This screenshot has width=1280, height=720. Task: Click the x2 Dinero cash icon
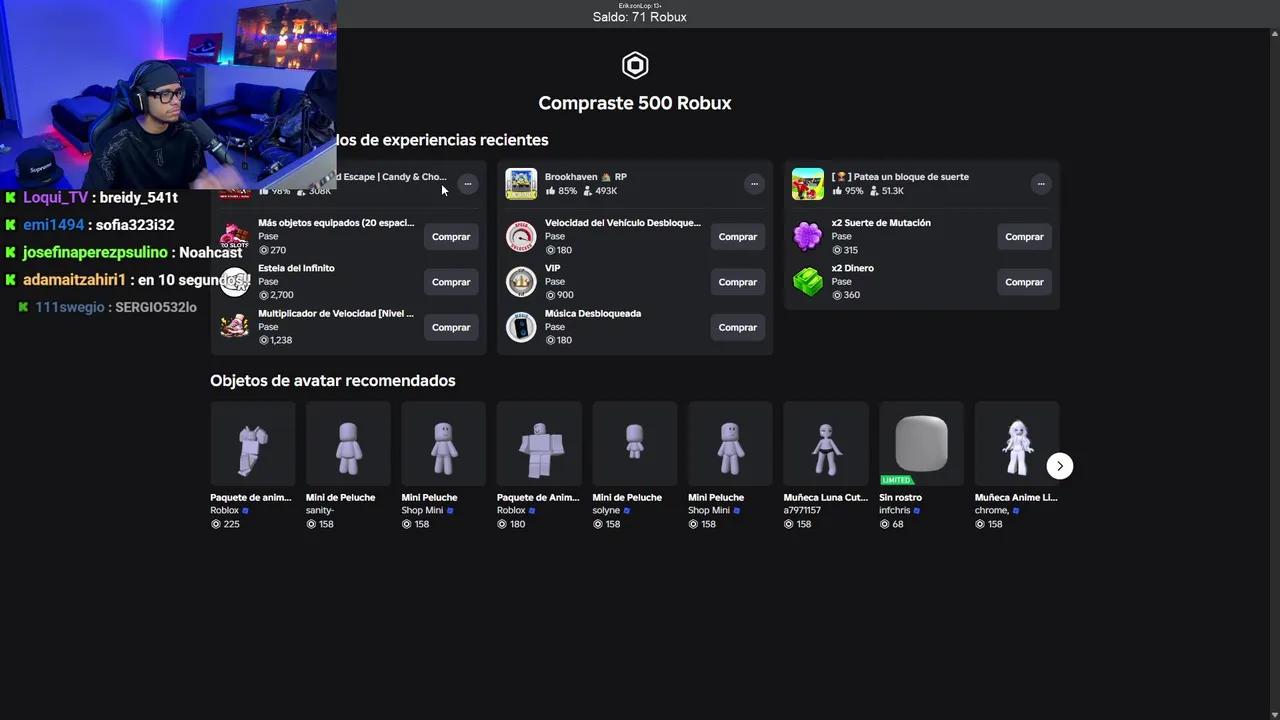(x=808, y=282)
